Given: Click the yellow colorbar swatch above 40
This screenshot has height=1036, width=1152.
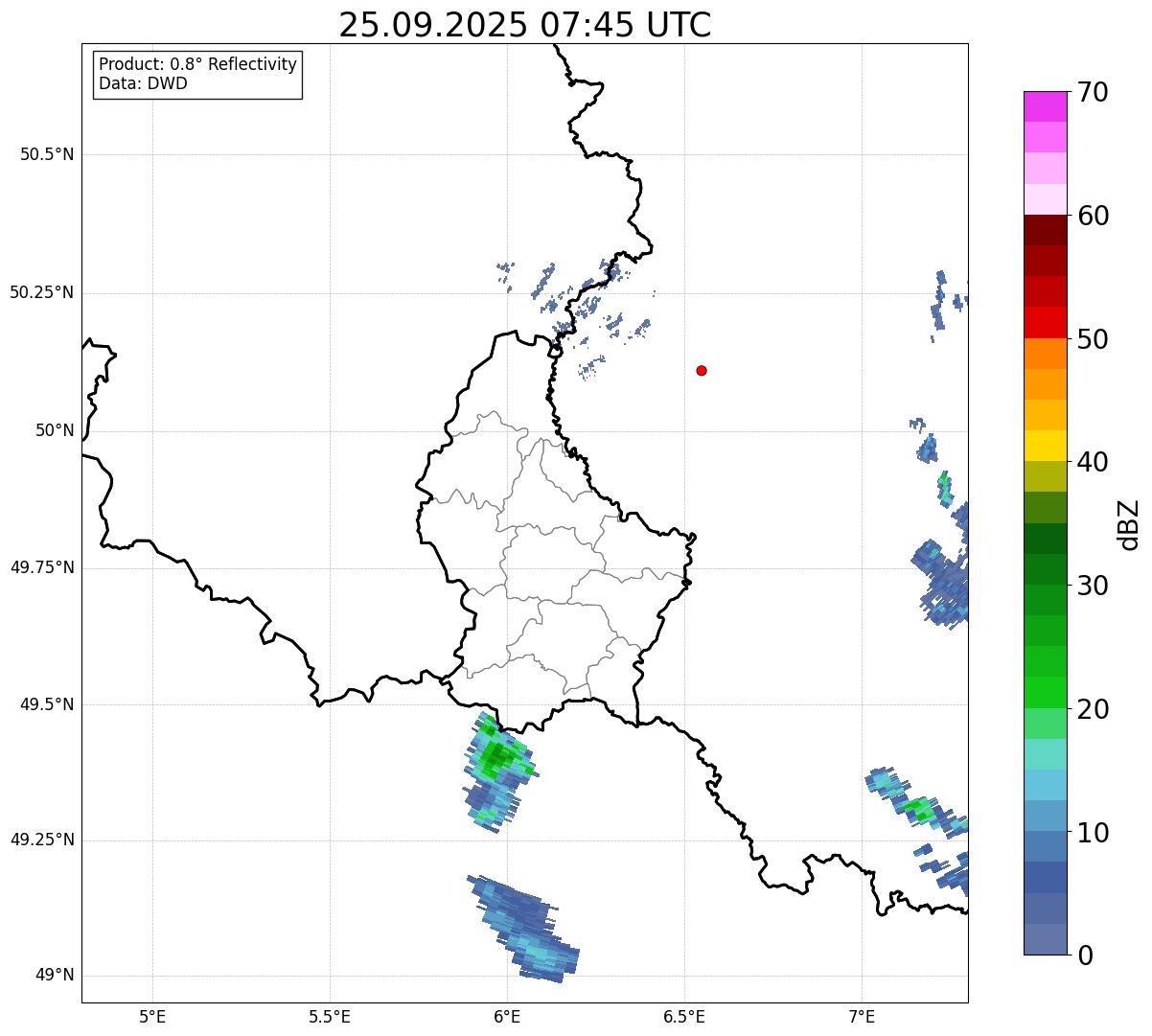Looking at the screenshot, I should pyautogui.click(x=1045, y=446).
